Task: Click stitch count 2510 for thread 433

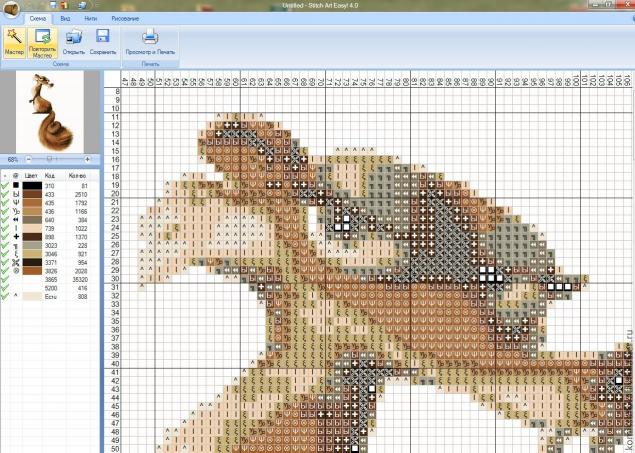Action: [81, 194]
